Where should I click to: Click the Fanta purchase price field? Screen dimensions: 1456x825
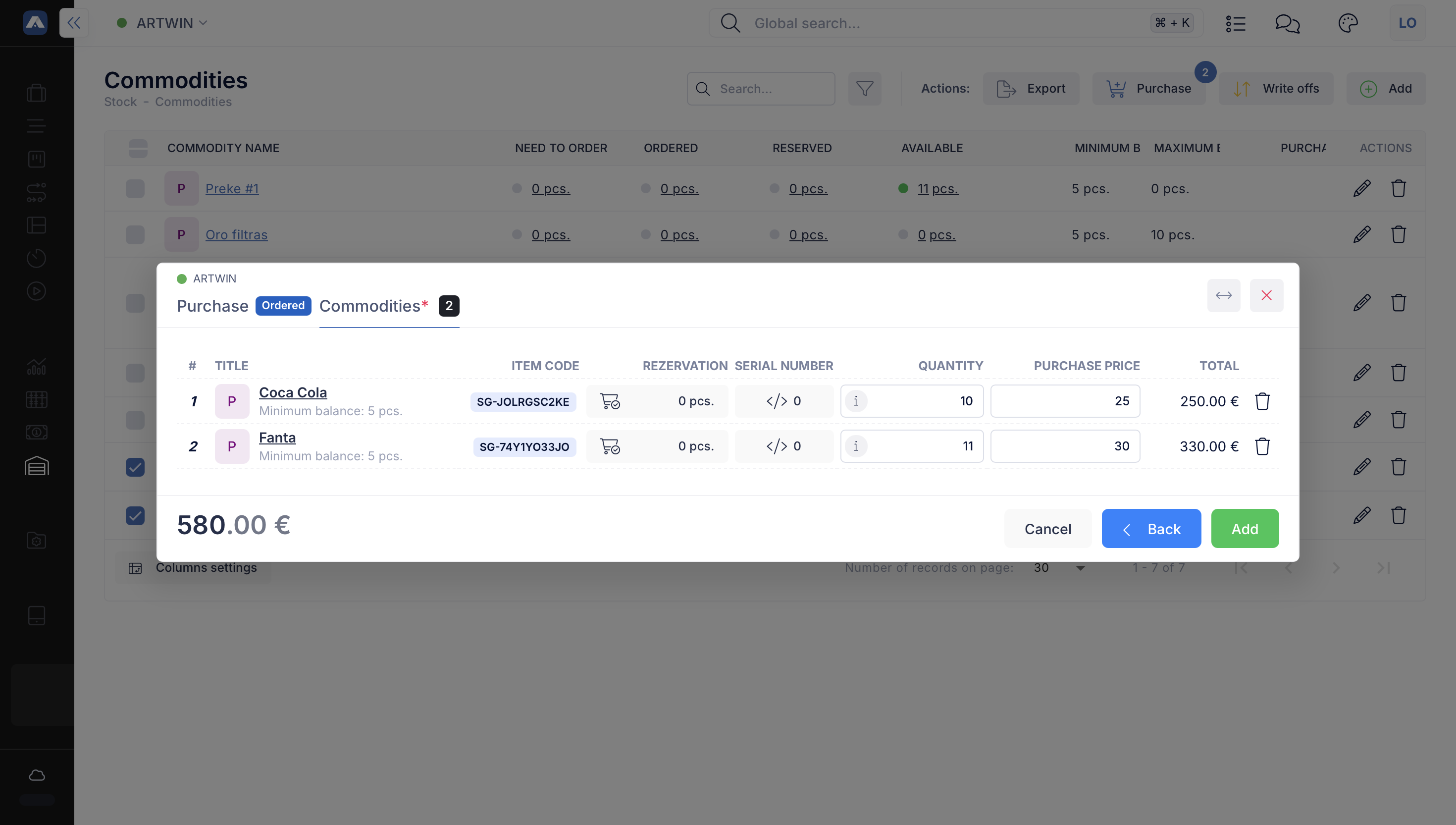click(1065, 446)
